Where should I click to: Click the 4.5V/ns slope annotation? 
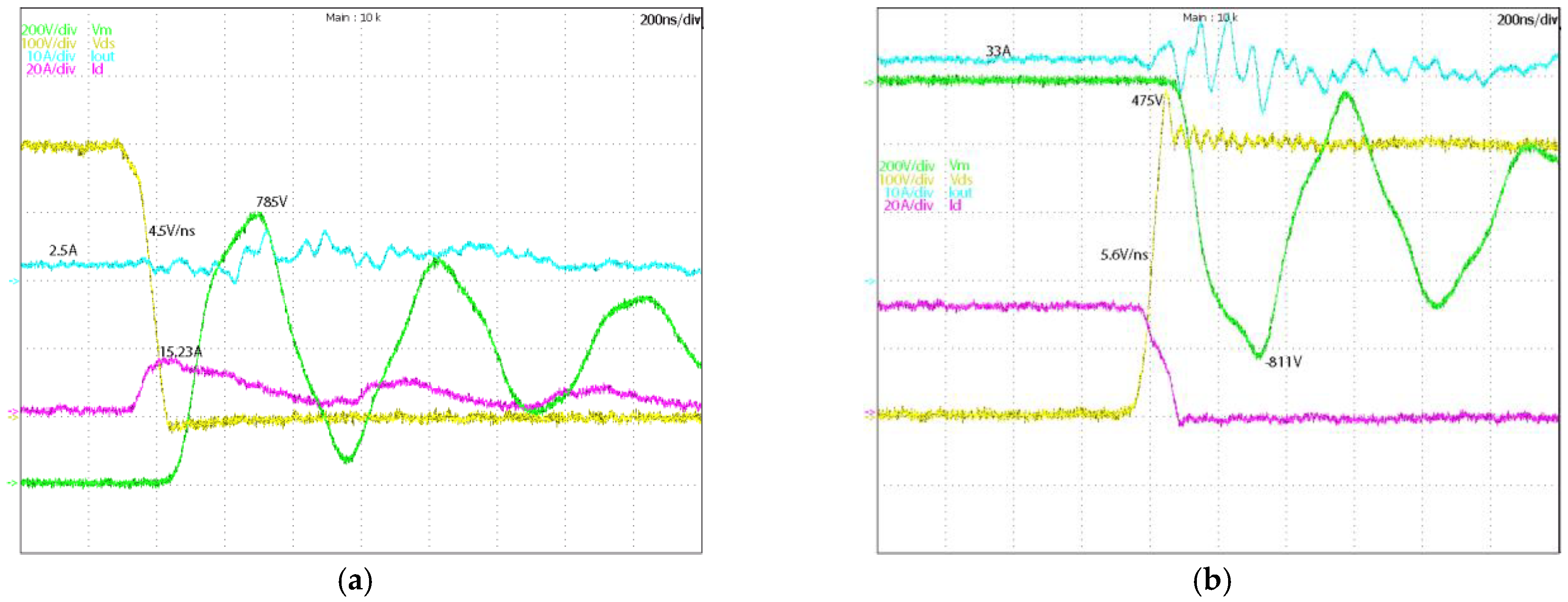172,231
